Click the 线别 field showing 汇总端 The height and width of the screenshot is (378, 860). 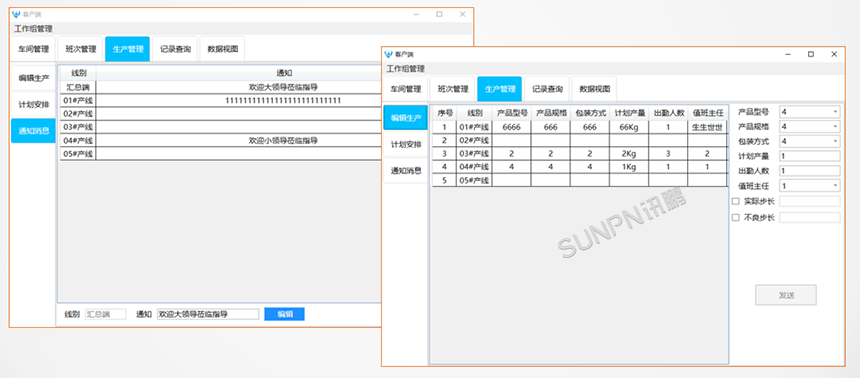pyautogui.click(x=106, y=314)
